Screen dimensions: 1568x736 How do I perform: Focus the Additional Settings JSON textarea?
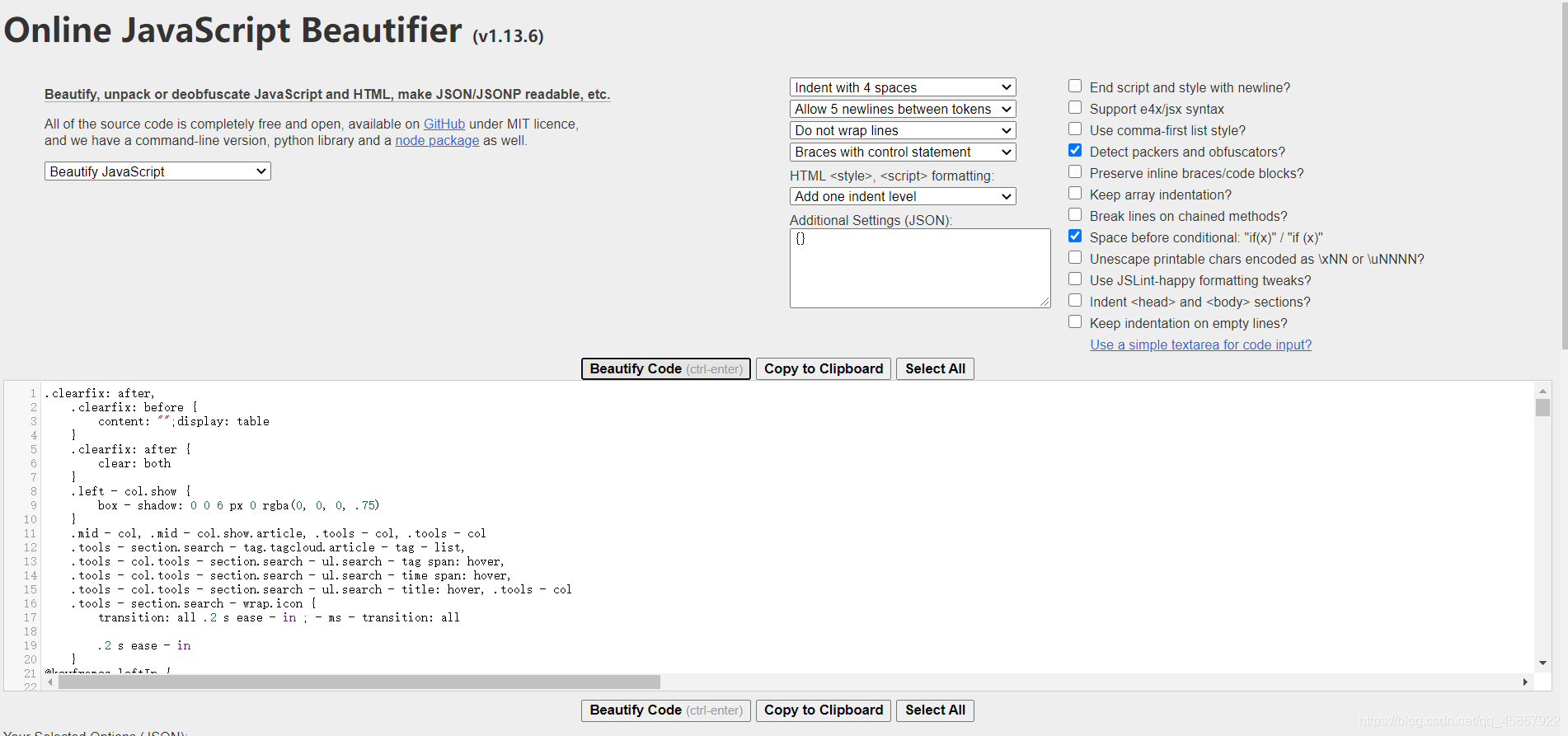tap(920, 268)
